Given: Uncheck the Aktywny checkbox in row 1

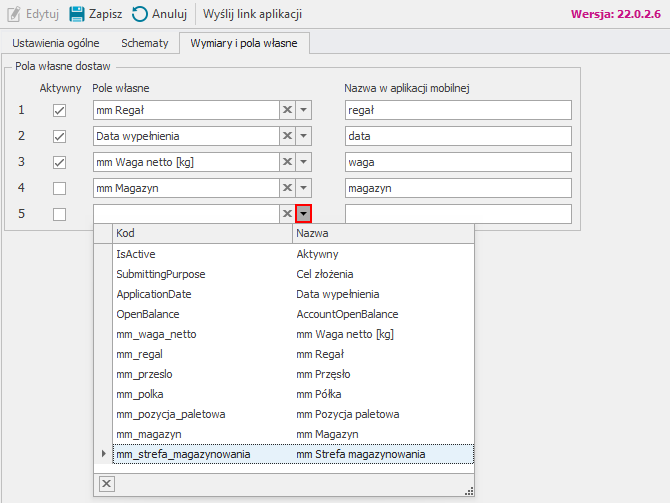Looking at the screenshot, I should point(59,110).
